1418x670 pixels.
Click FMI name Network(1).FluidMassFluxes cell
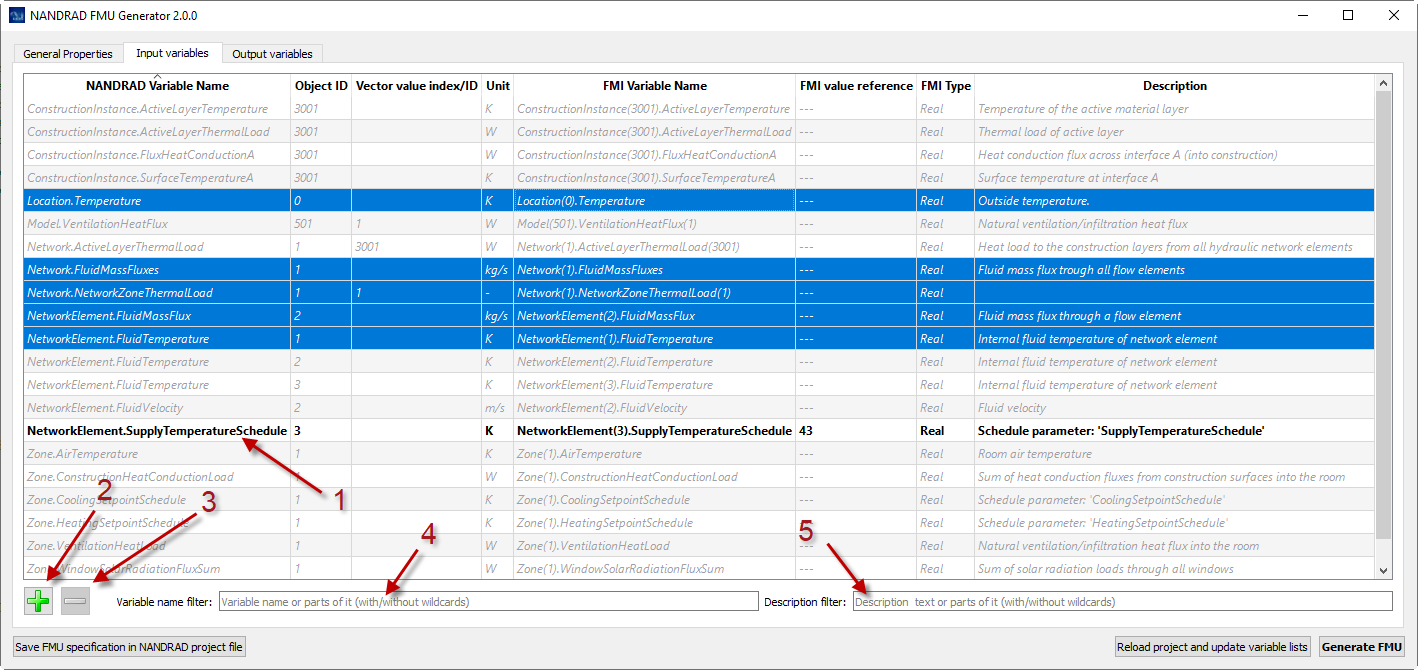655,270
